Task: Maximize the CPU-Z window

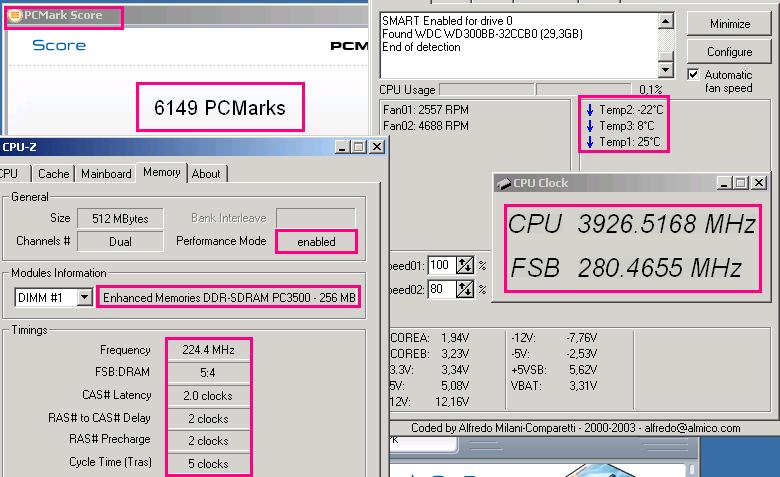Action: [x=359, y=147]
